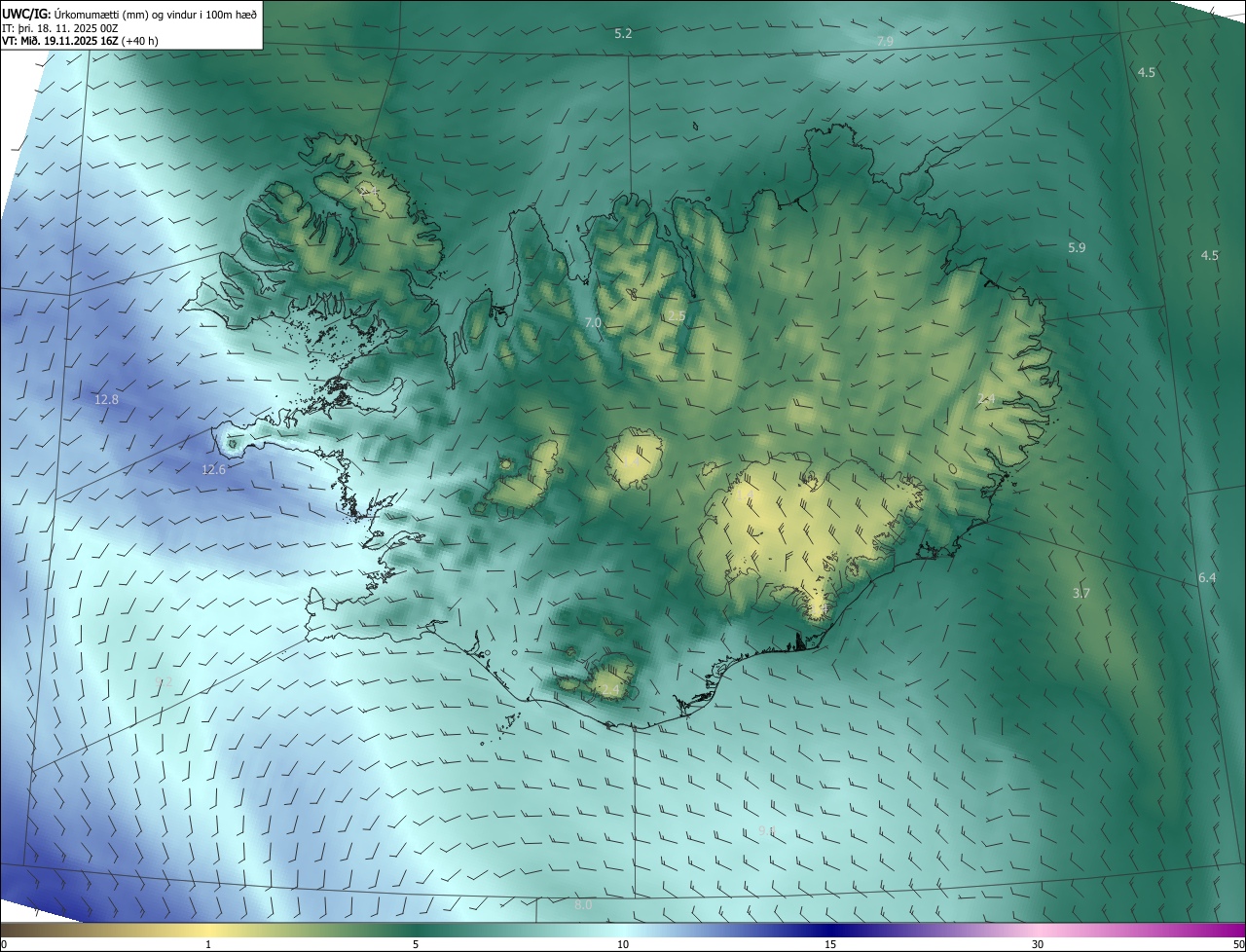Click the 7.9 value label on the map
Screen dimensions: 1246x952
pos(885,41)
